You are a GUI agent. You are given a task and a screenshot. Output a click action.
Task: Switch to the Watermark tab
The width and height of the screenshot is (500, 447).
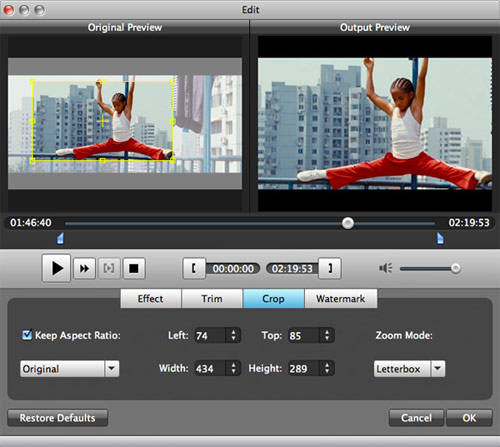coord(341,299)
